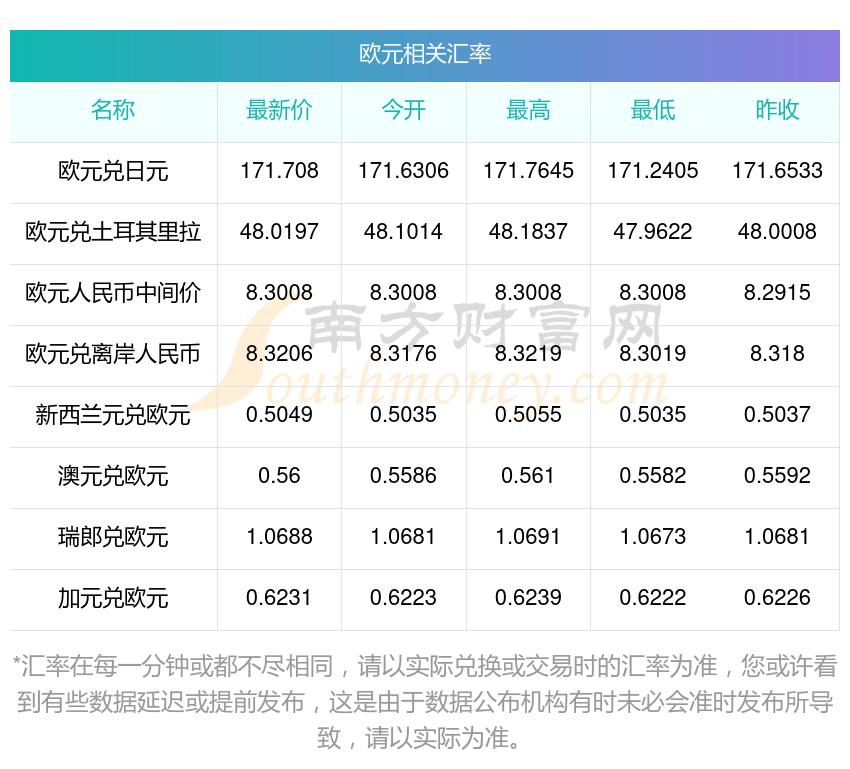Click the 欧元兑土耳其里拉 row name
This screenshot has width=850, height=769.
coord(113,232)
